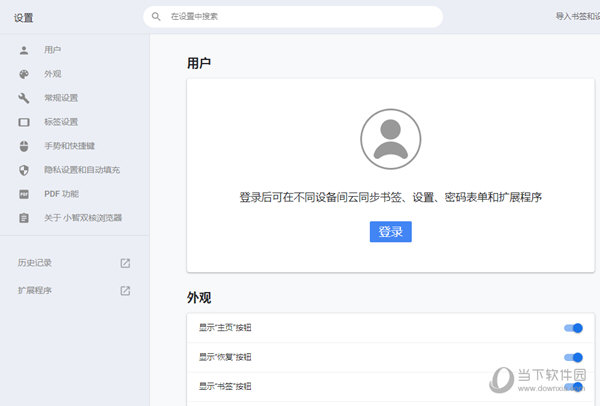
Task: Click the tab icon for 标签设置
Action: (x=24, y=122)
